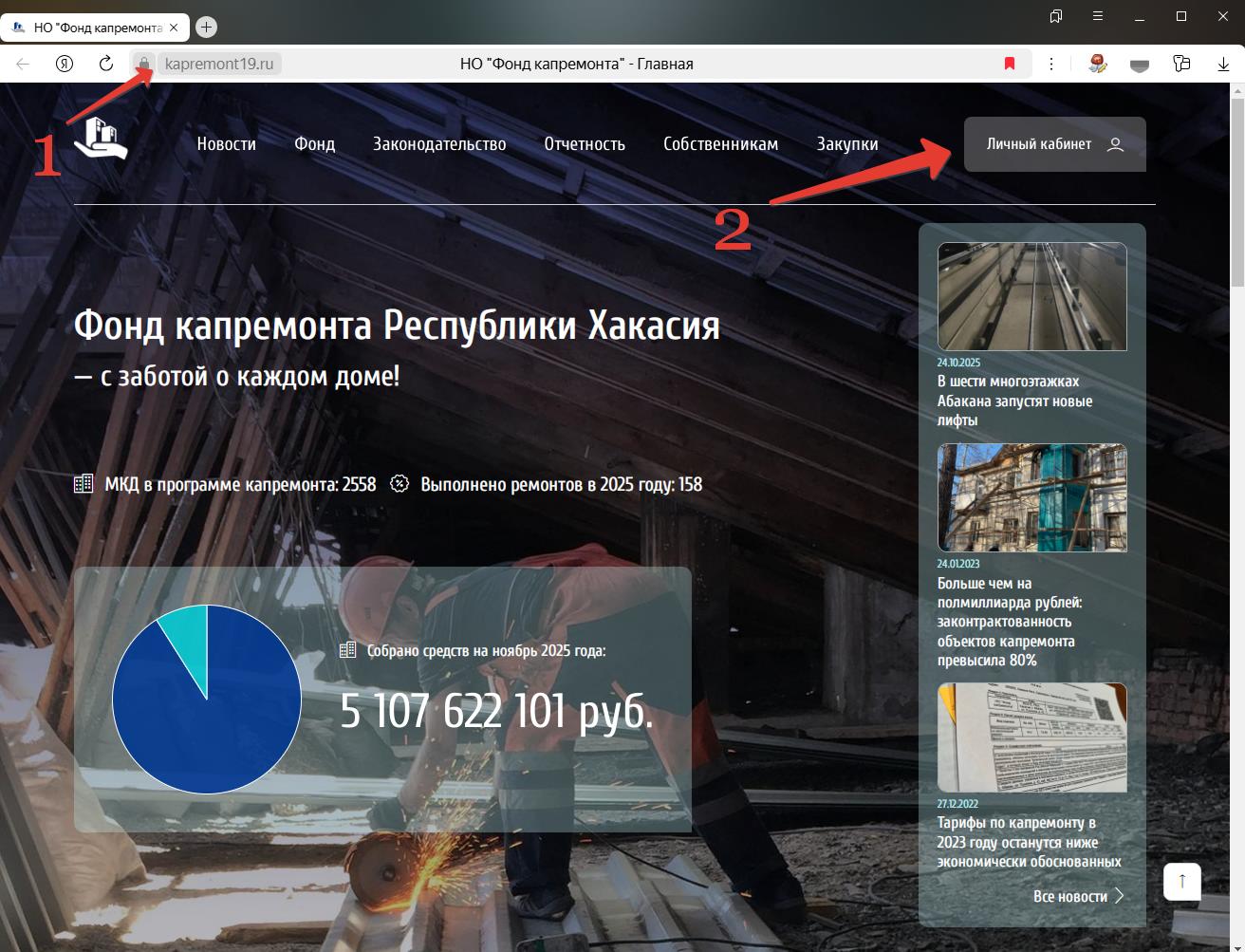Open the downloads arrow icon

[x=1223, y=64]
